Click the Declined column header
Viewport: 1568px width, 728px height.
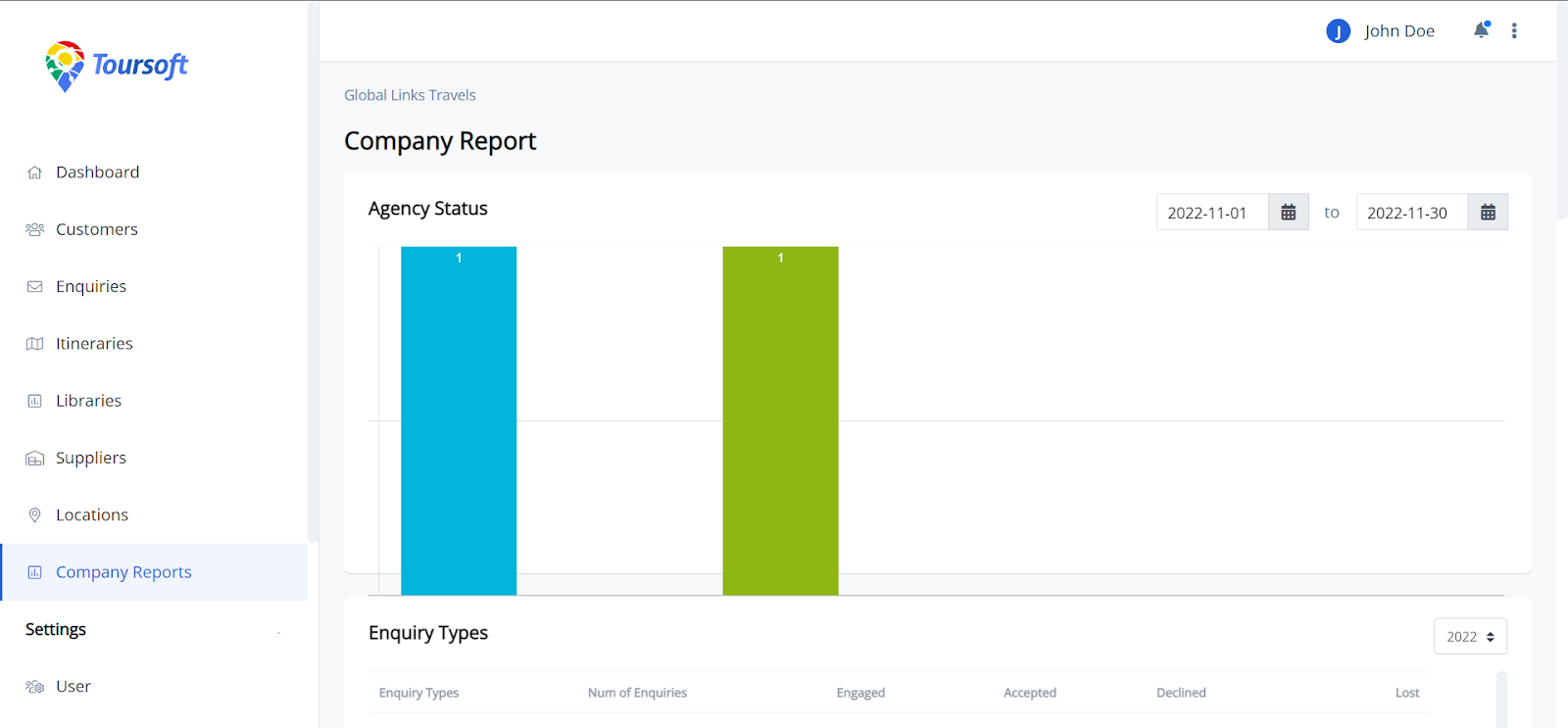1181,693
